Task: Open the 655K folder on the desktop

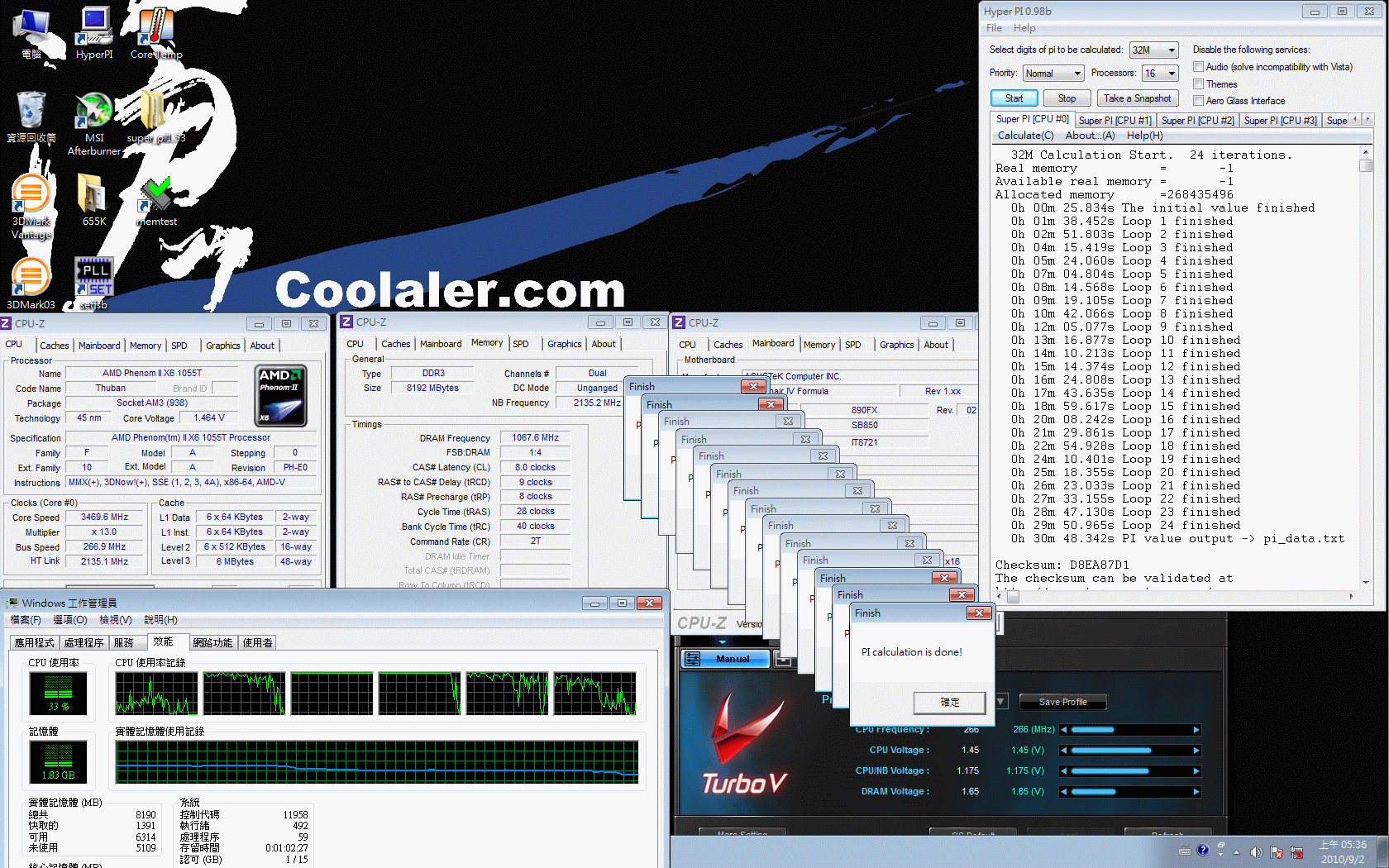Action: (x=94, y=199)
